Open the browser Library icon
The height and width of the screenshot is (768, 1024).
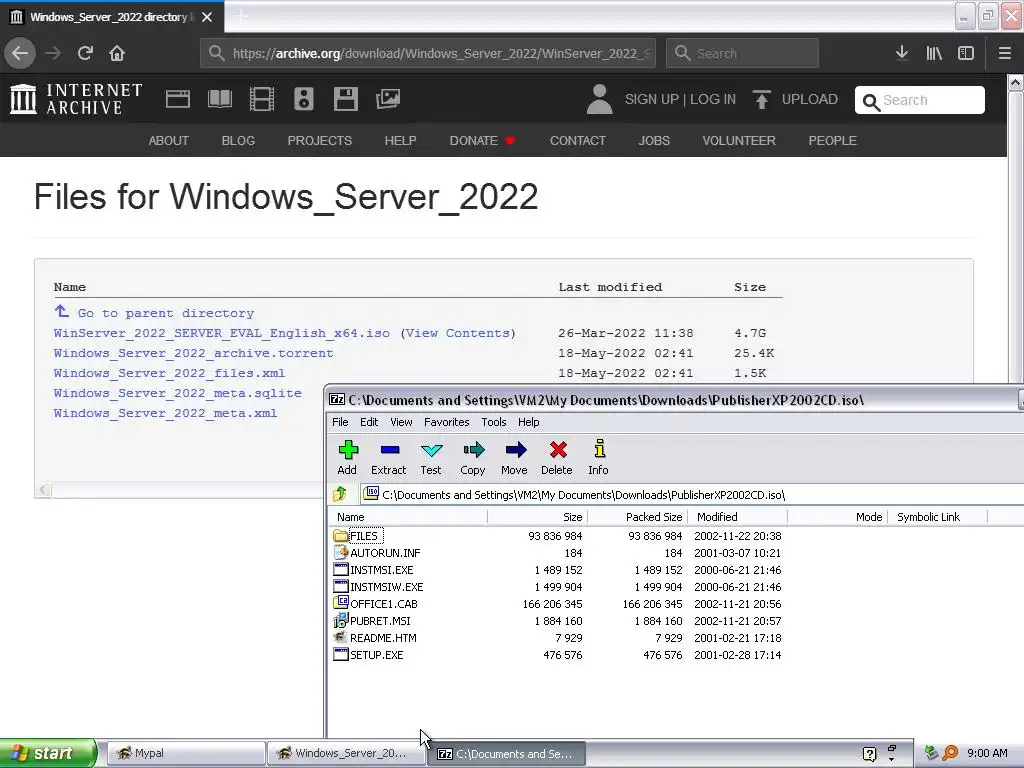pos(934,53)
